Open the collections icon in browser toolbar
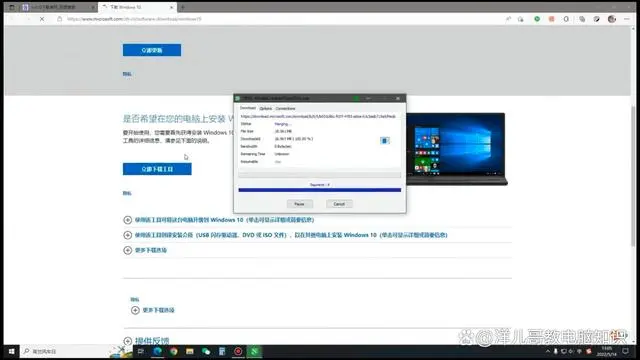 point(582,19)
